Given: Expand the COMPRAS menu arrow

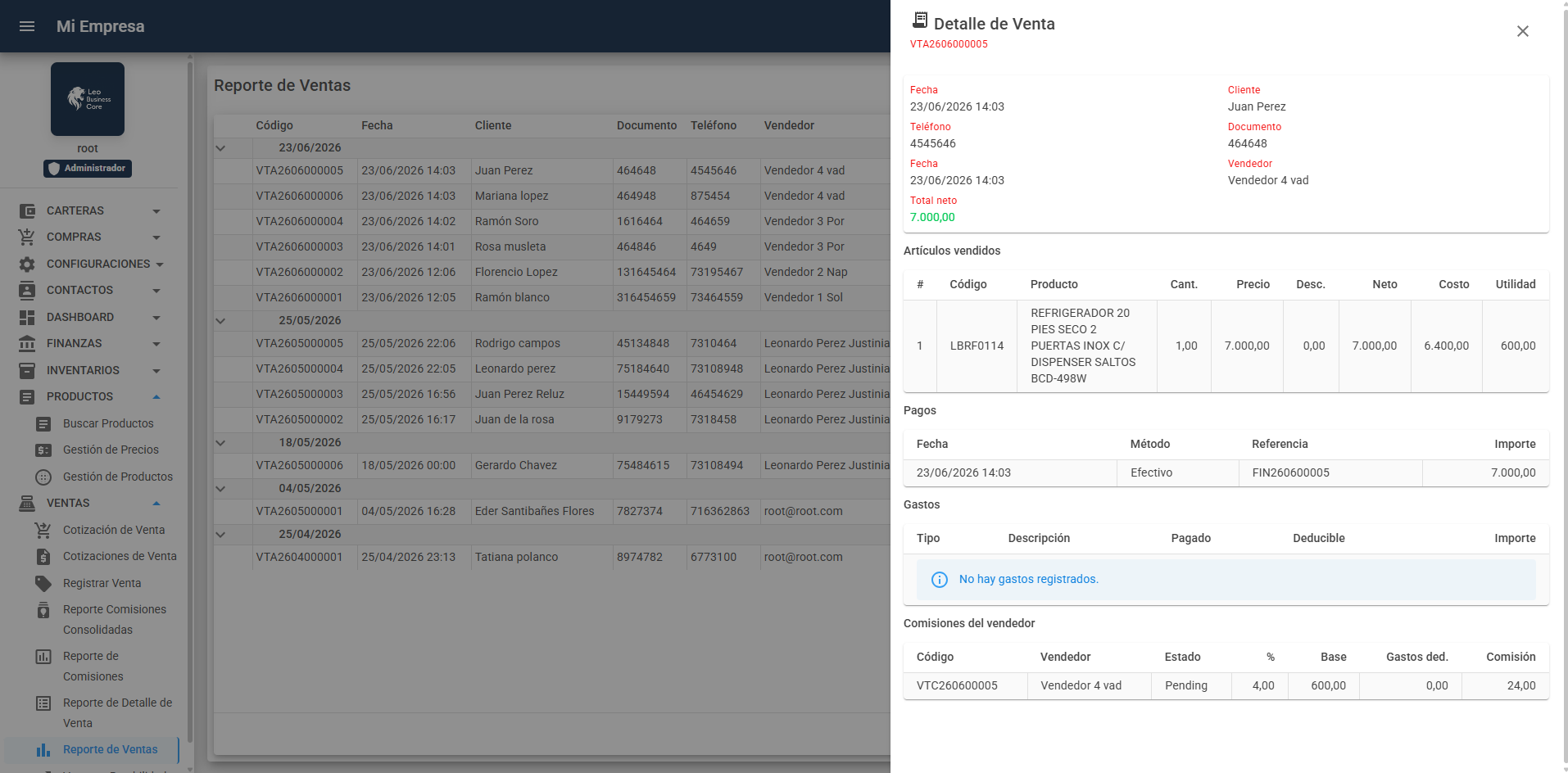Looking at the screenshot, I should pos(156,237).
